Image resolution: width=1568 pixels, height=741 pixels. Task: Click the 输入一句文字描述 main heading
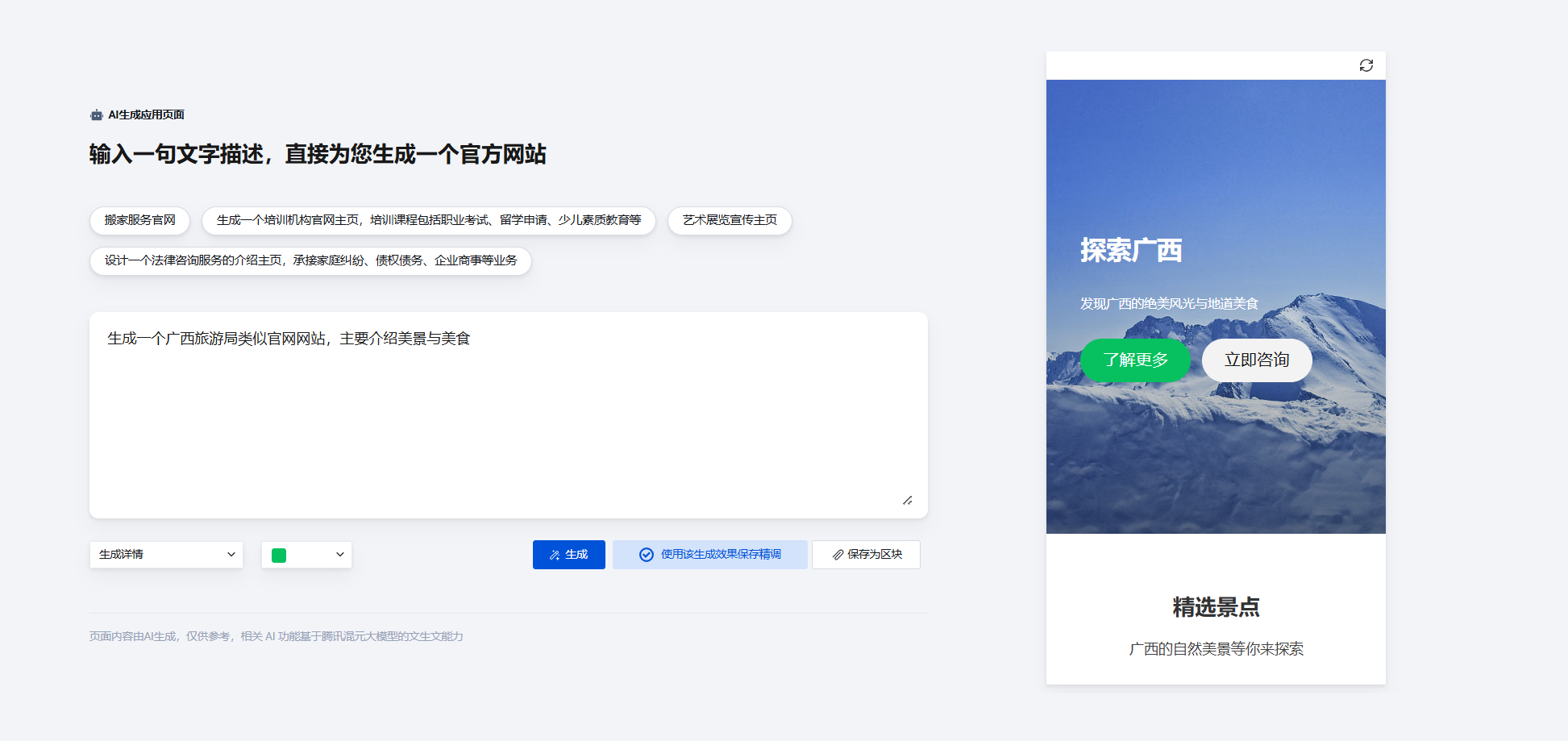318,154
